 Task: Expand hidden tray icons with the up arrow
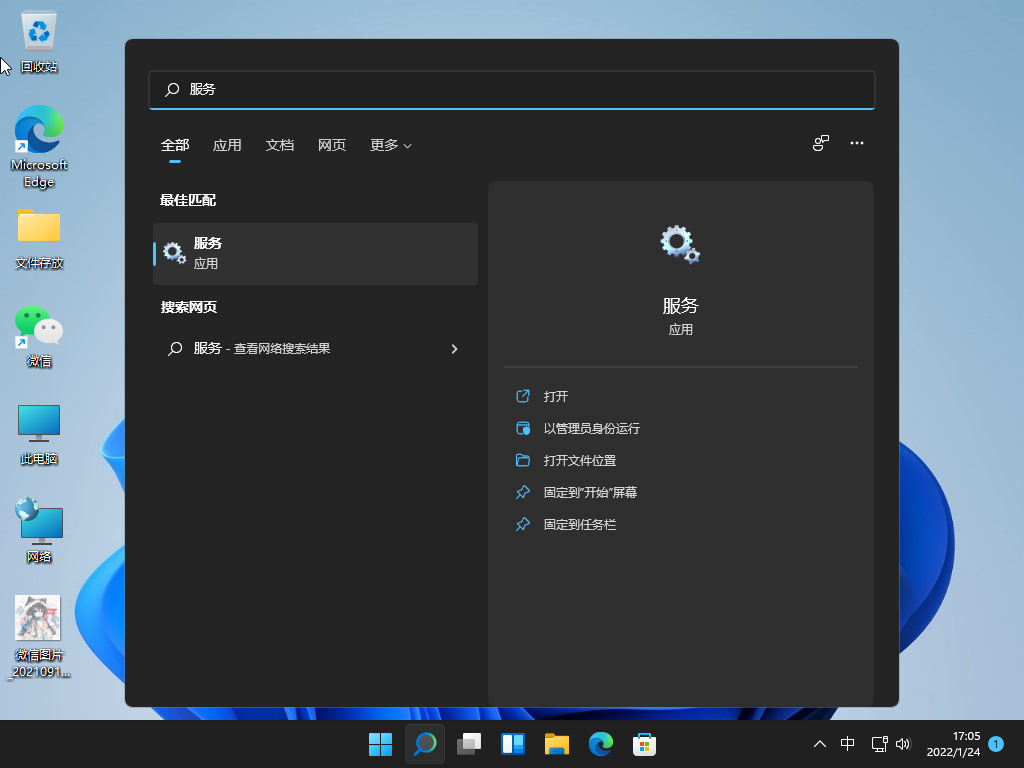(819, 744)
